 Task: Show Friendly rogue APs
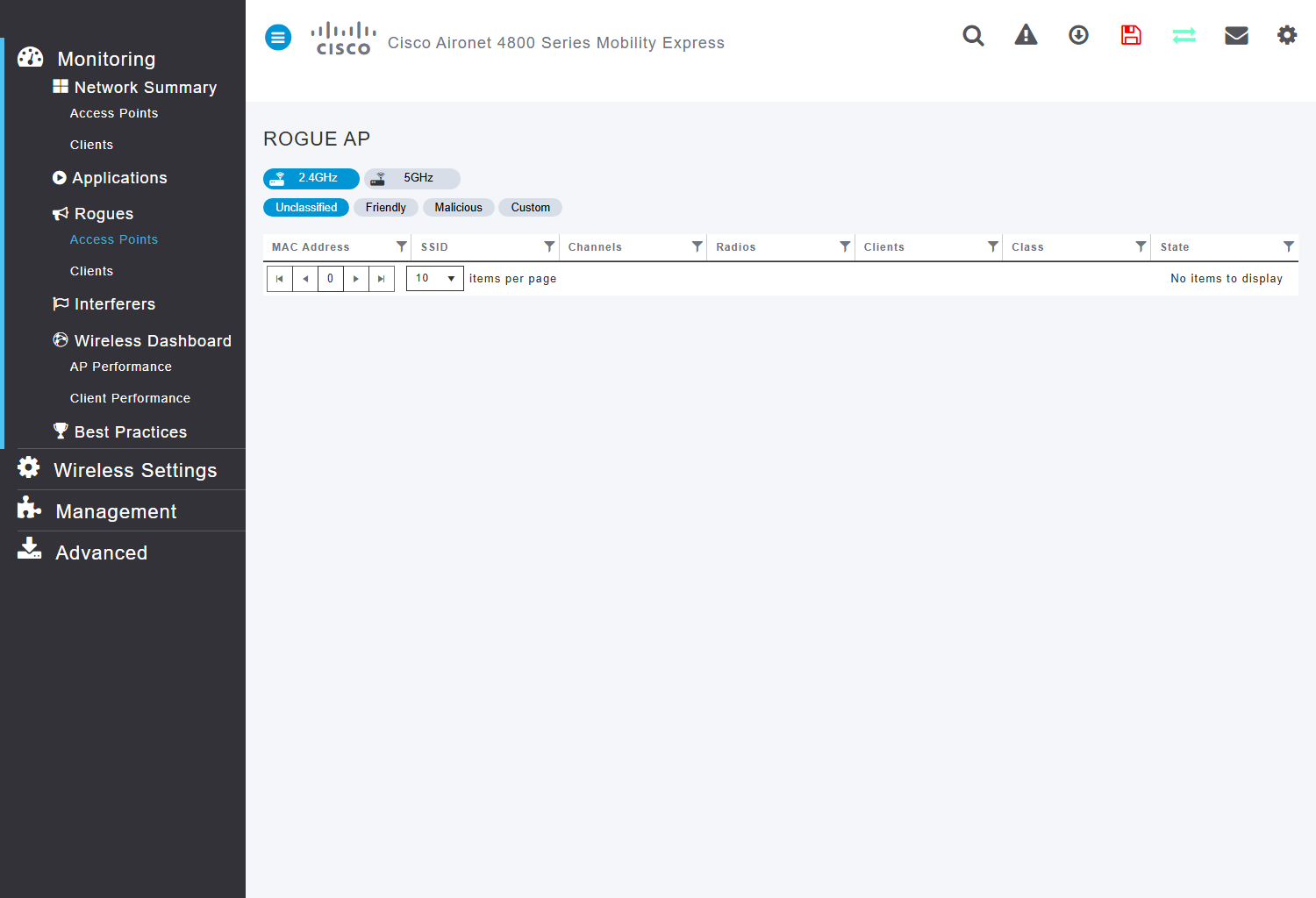[x=386, y=208]
